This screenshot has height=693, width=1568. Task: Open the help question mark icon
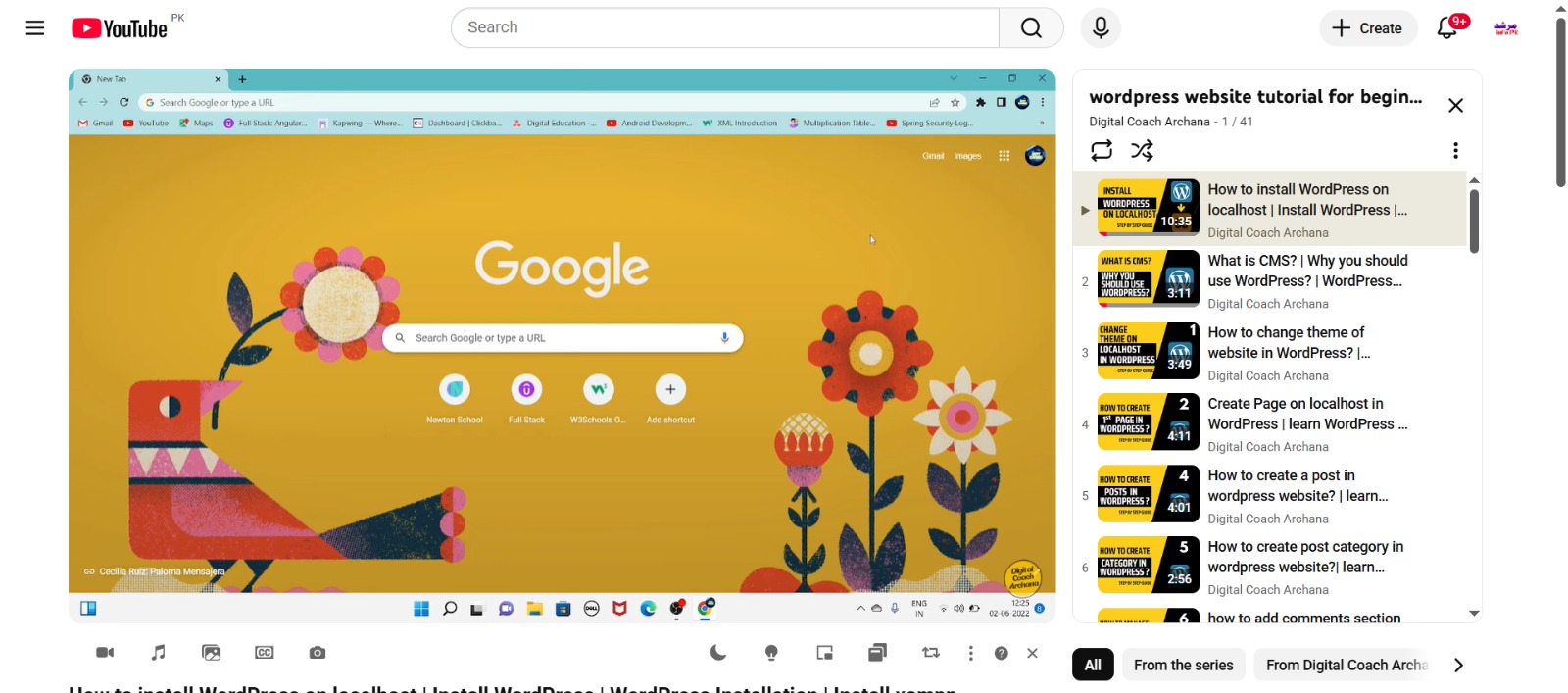tap(1002, 653)
